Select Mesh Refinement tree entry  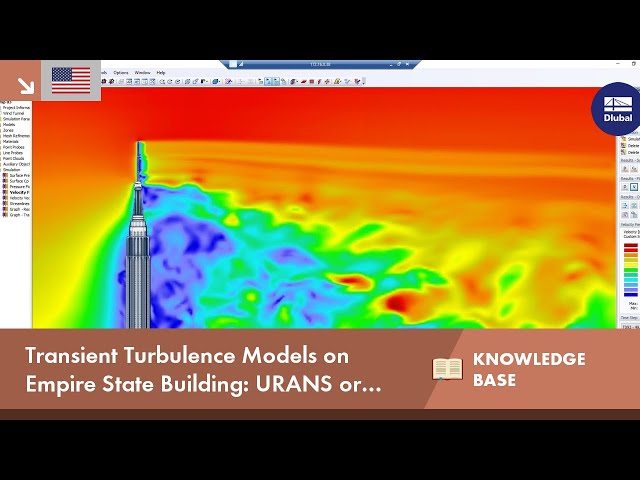(x=16, y=136)
